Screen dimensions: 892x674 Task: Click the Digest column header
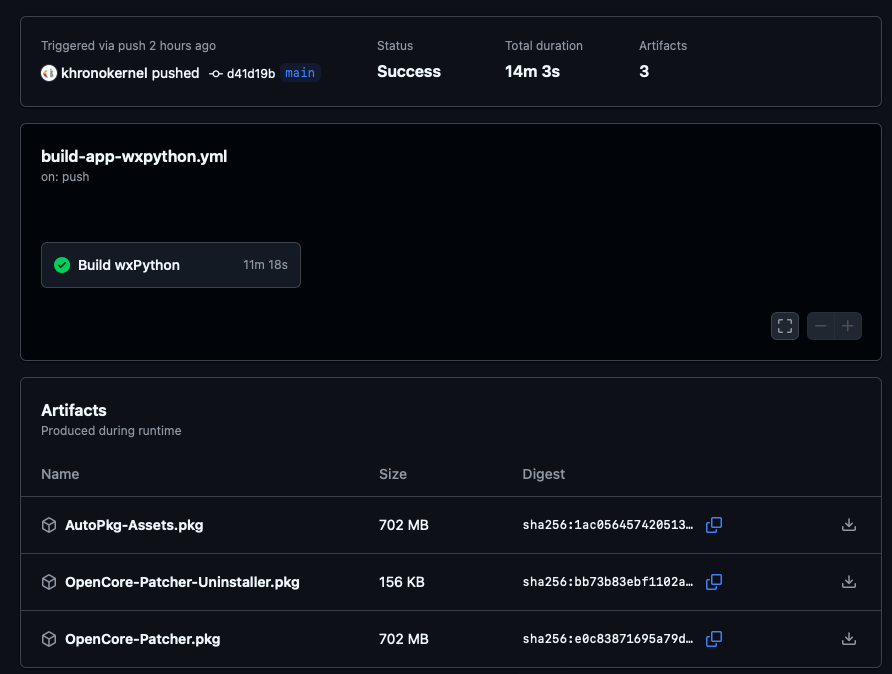pyautogui.click(x=544, y=474)
